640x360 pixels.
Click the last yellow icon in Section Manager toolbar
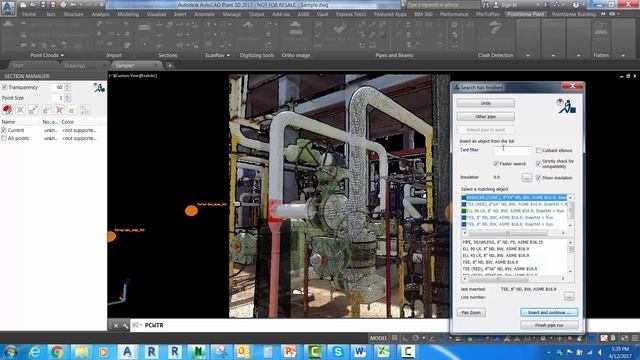(85, 109)
